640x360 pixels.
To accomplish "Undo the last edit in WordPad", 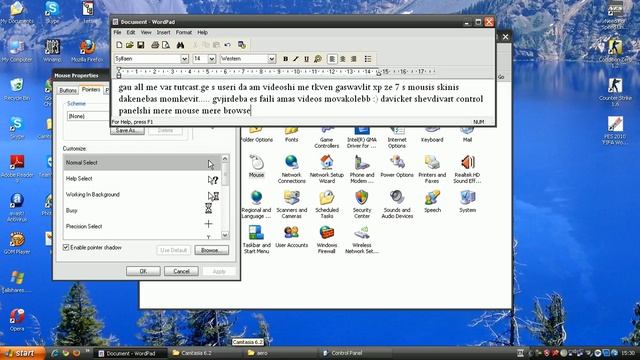I will point(227,45).
